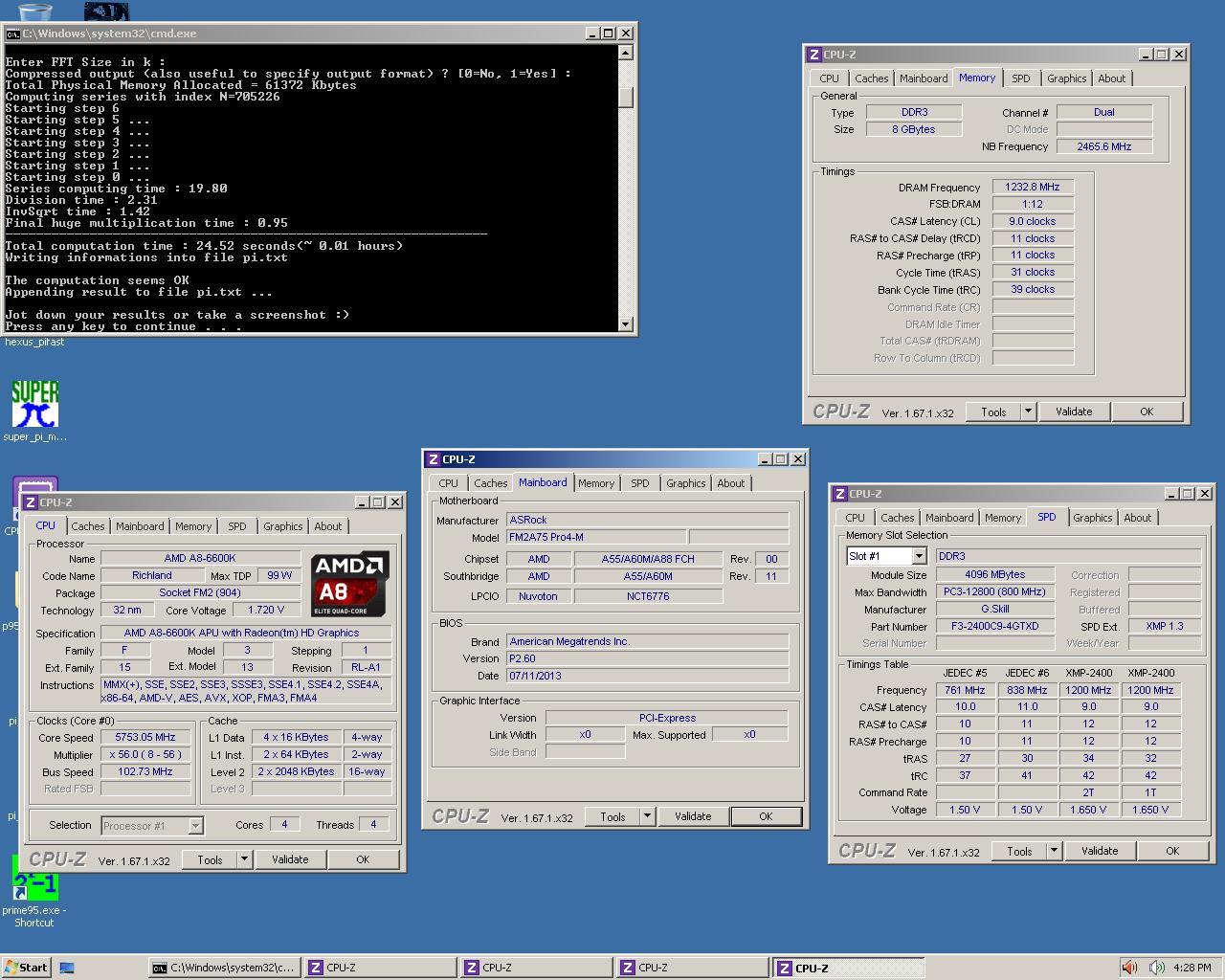Click the DRAM Frequency value 1232.8 MHz
The image size is (1225, 980).
point(1033,188)
